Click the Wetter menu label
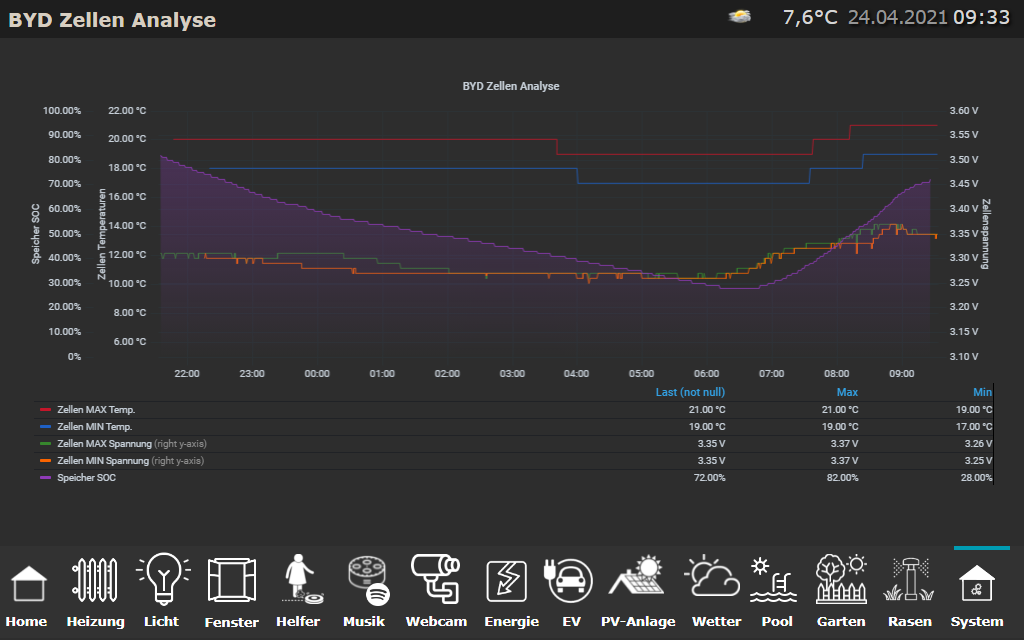The image size is (1024, 640). pos(716,621)
